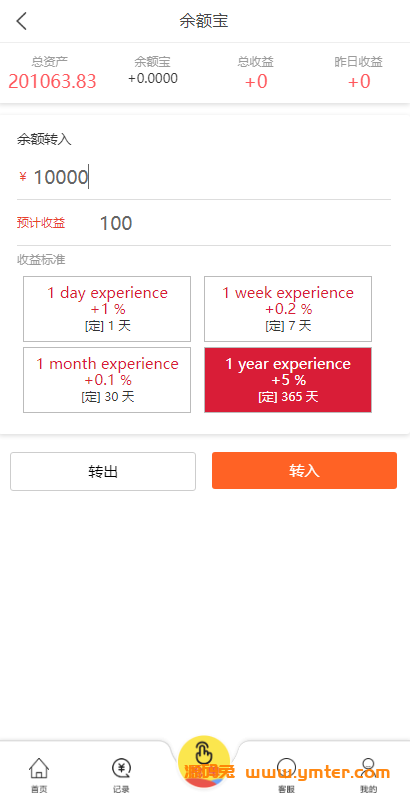The width and height of the screenshot is (410, 798).
Task: Click the 转出 transfer-out button
Action: pos(103,471)
